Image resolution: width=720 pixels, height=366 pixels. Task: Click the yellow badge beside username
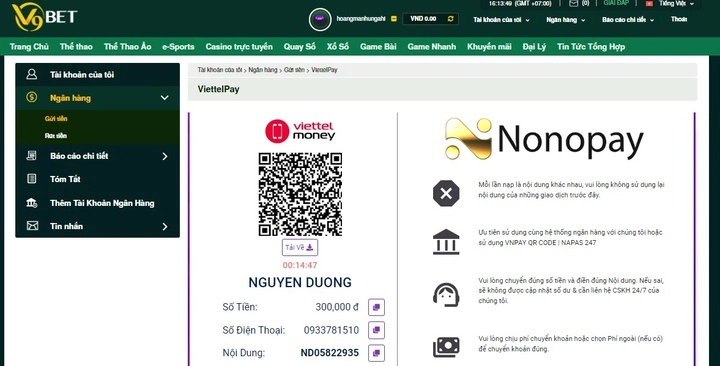[x=394, y=19]
